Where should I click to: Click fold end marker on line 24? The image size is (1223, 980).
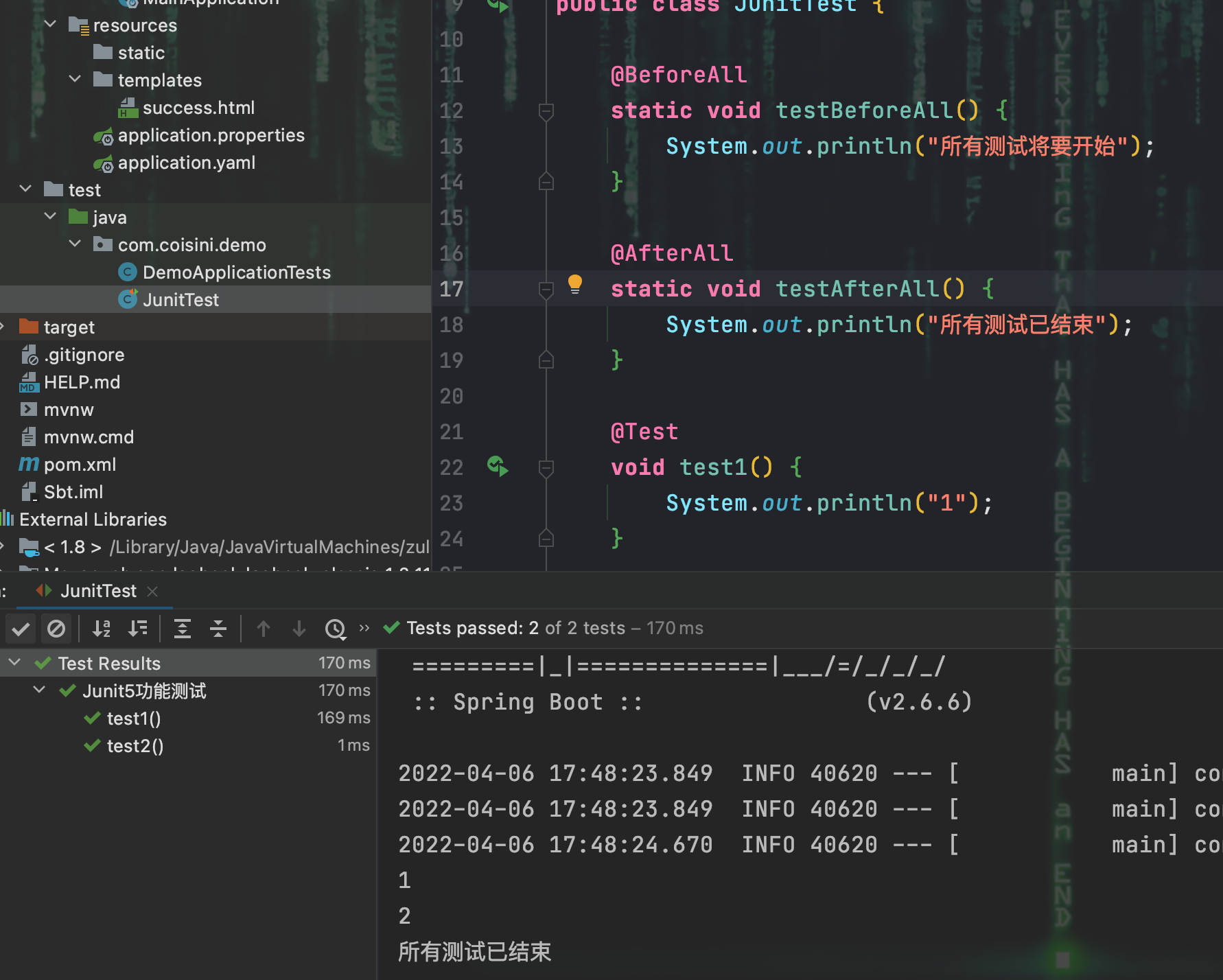pos(546,538)
